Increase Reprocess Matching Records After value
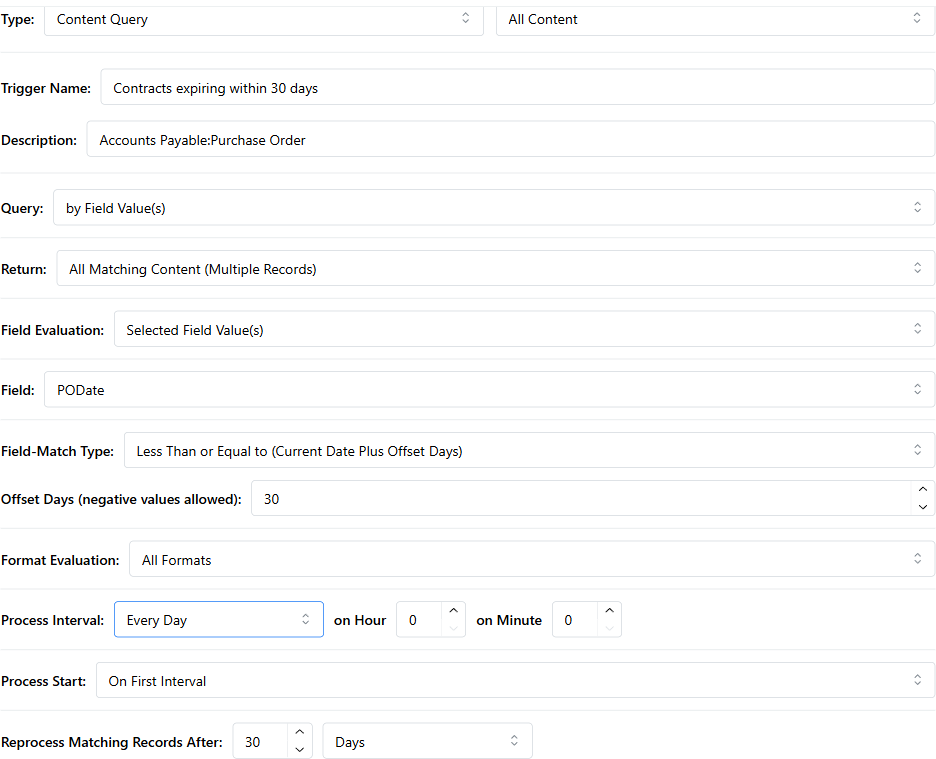This screenshot has height=759, width=936. tap(300, 732)
